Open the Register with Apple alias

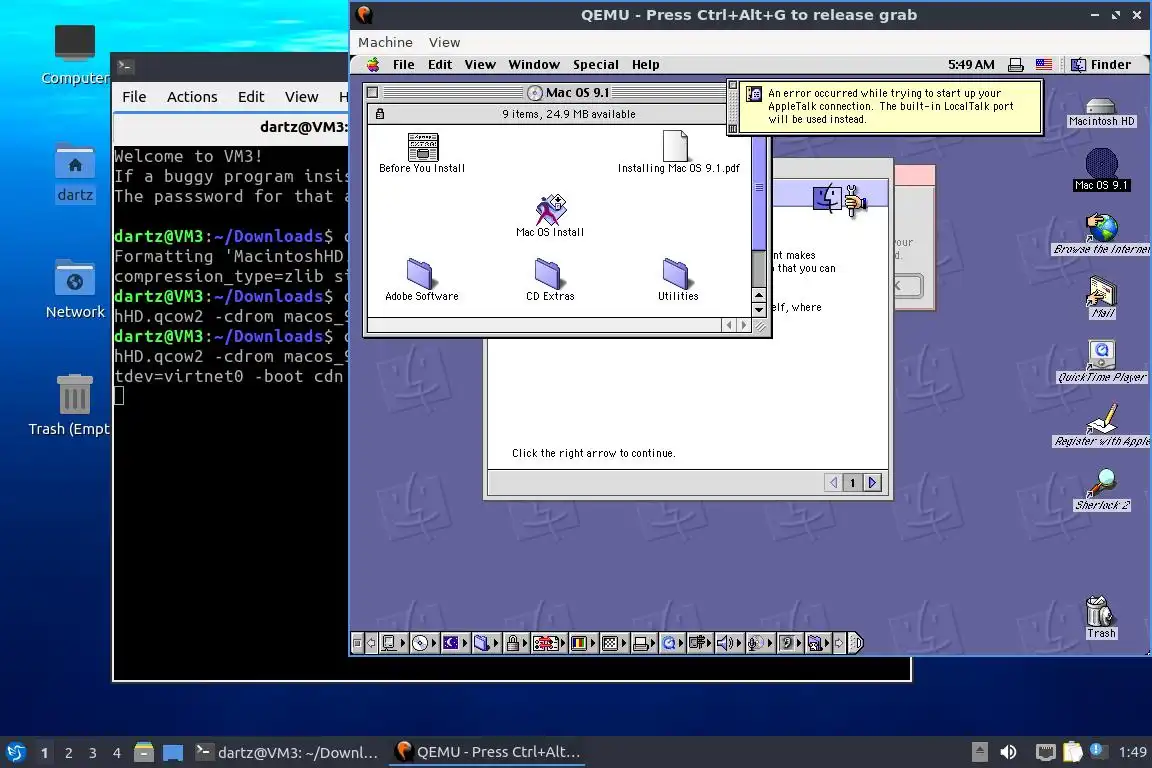1102,420
